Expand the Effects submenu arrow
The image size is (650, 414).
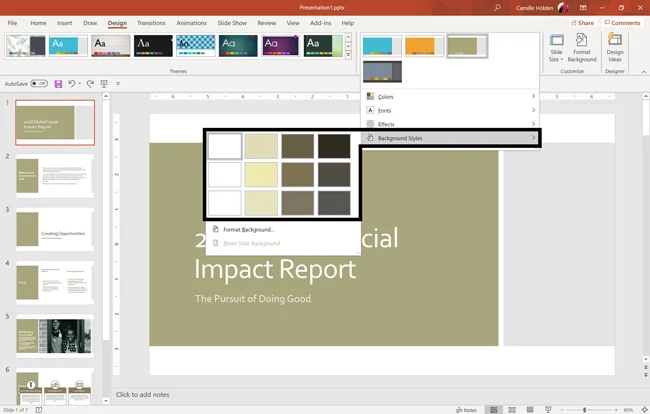pyautogui.click(x=533, y=123)
